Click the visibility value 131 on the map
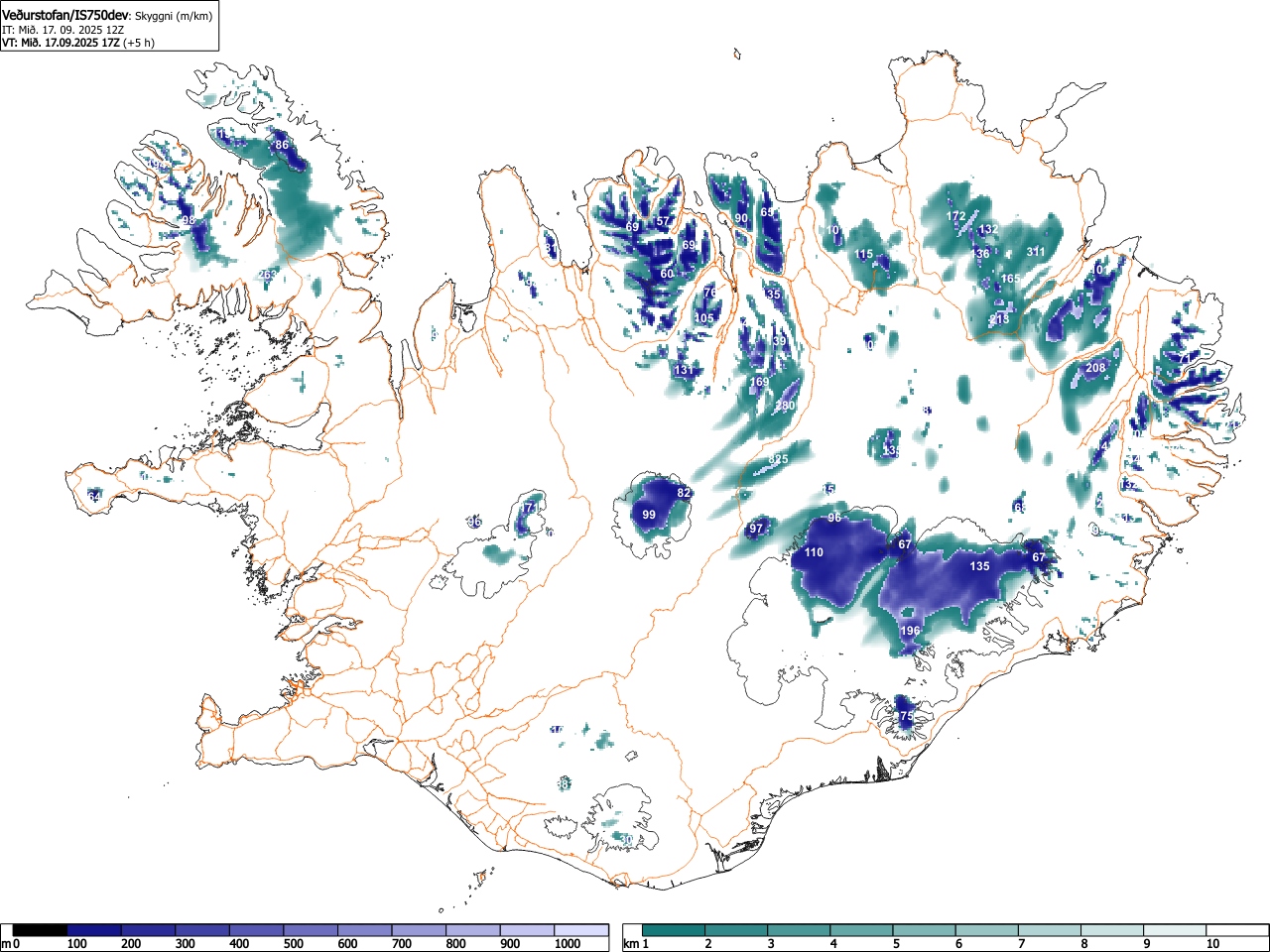 (684, 370)
